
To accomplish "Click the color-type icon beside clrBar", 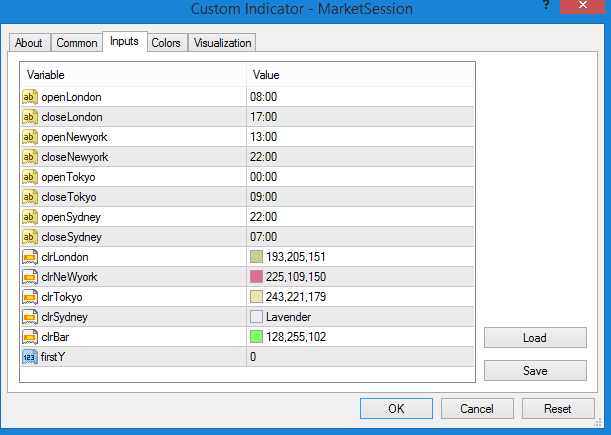I will click(30, 337).
